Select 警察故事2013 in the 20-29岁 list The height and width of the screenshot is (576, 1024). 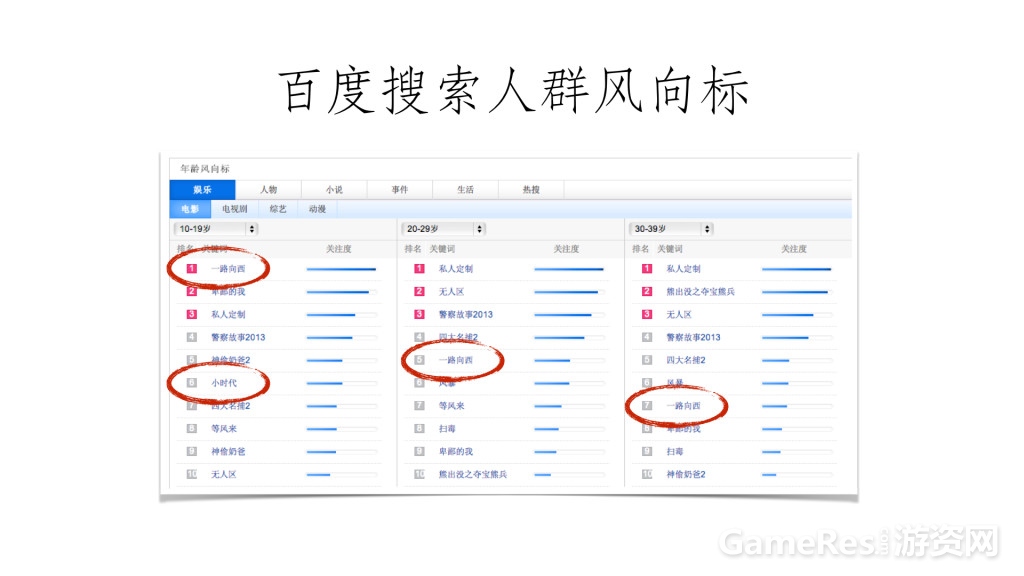[x=466, y=314]
